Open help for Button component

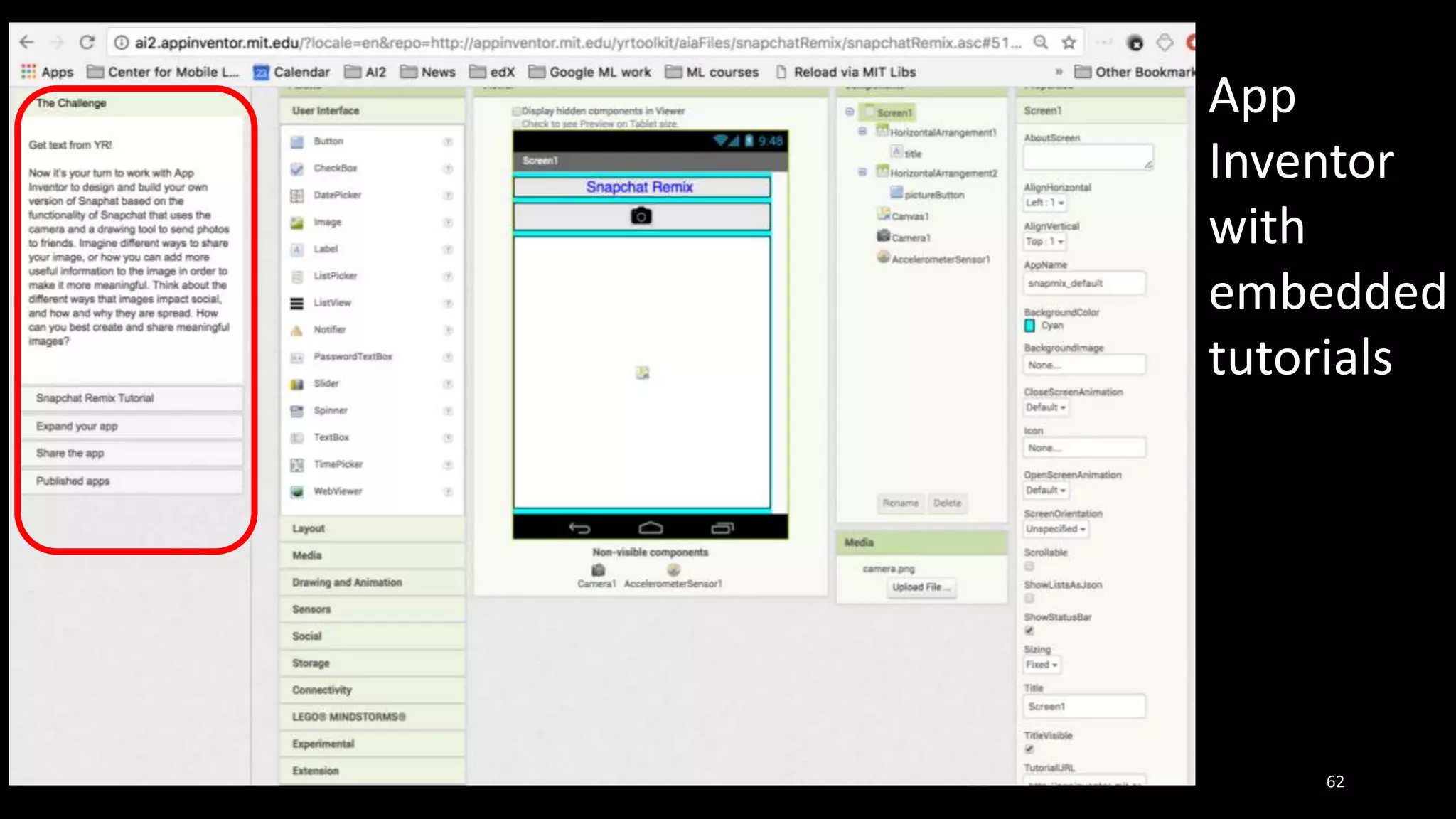pos(449,141)
